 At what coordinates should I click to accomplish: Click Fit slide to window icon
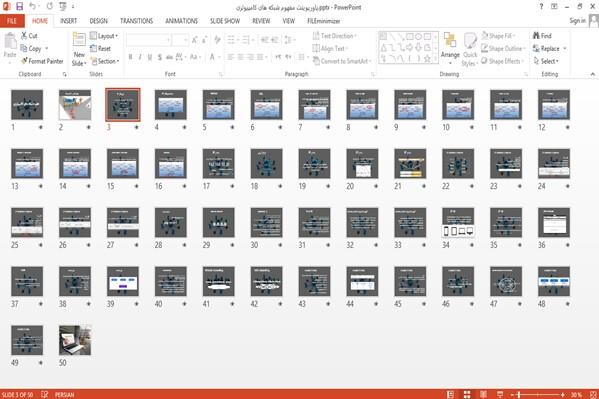(x=593, y=394)
